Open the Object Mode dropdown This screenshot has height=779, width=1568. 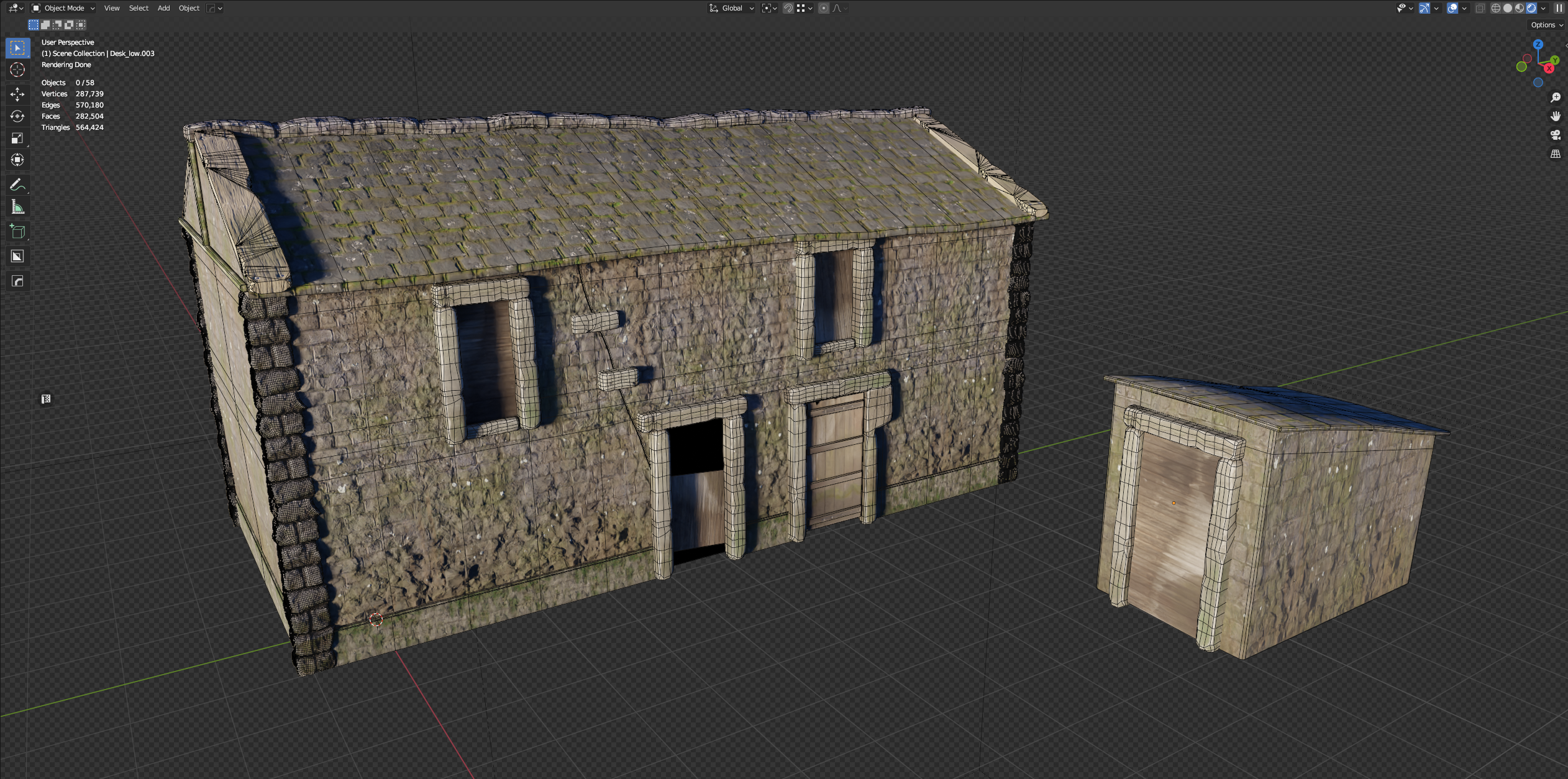tap(63, 8)
